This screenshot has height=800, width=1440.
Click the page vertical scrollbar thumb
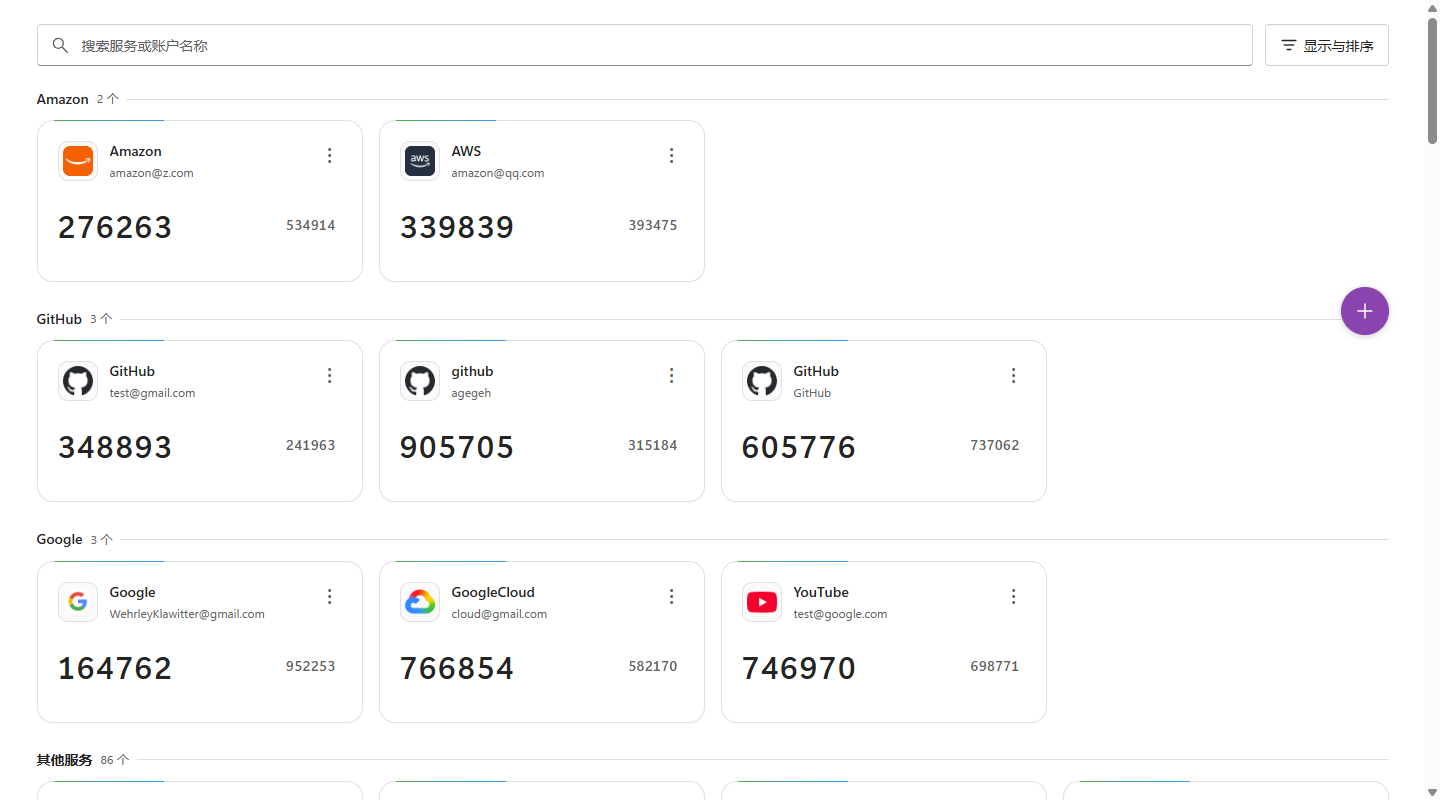tap(1432, 80)
